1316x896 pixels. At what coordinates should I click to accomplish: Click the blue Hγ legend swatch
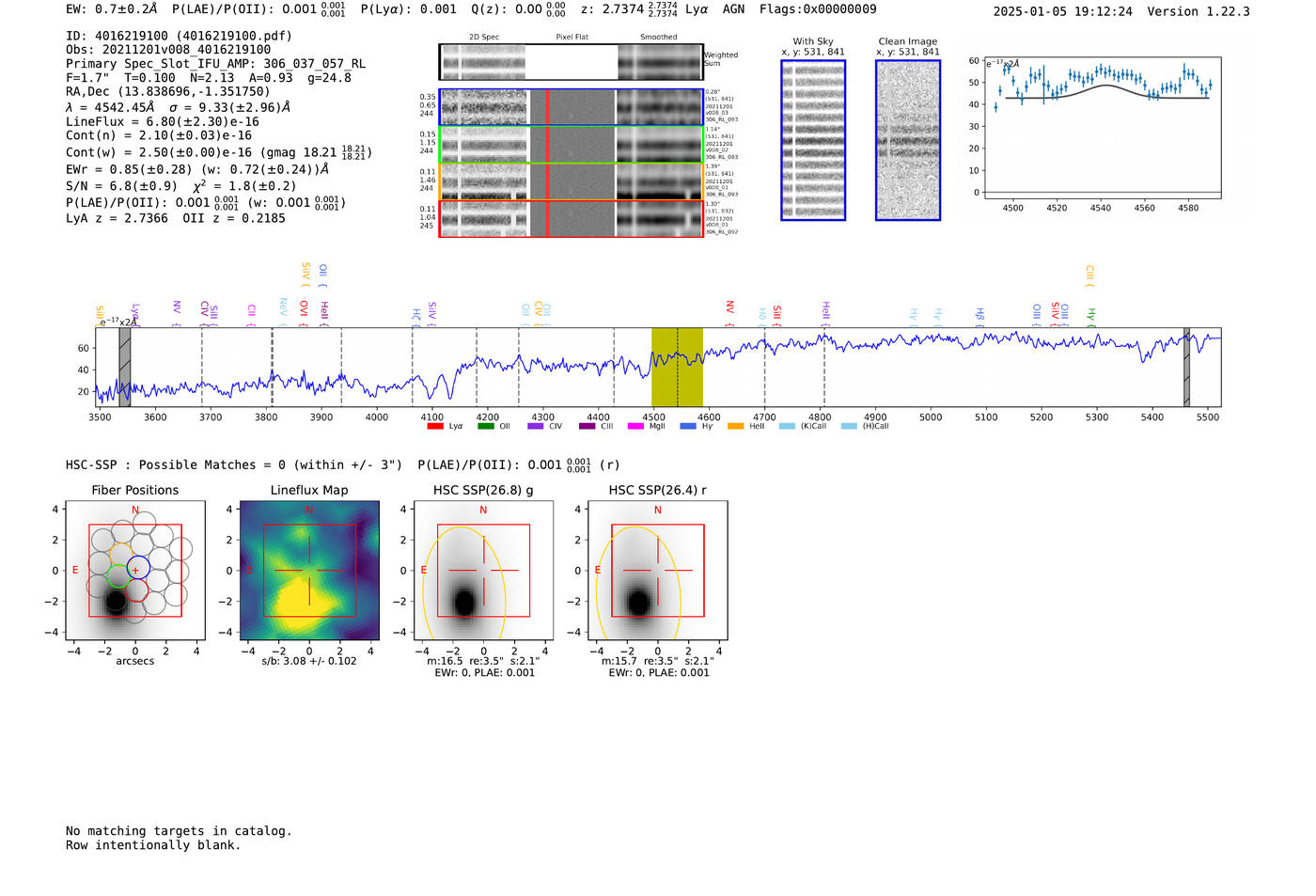[688, 426]
